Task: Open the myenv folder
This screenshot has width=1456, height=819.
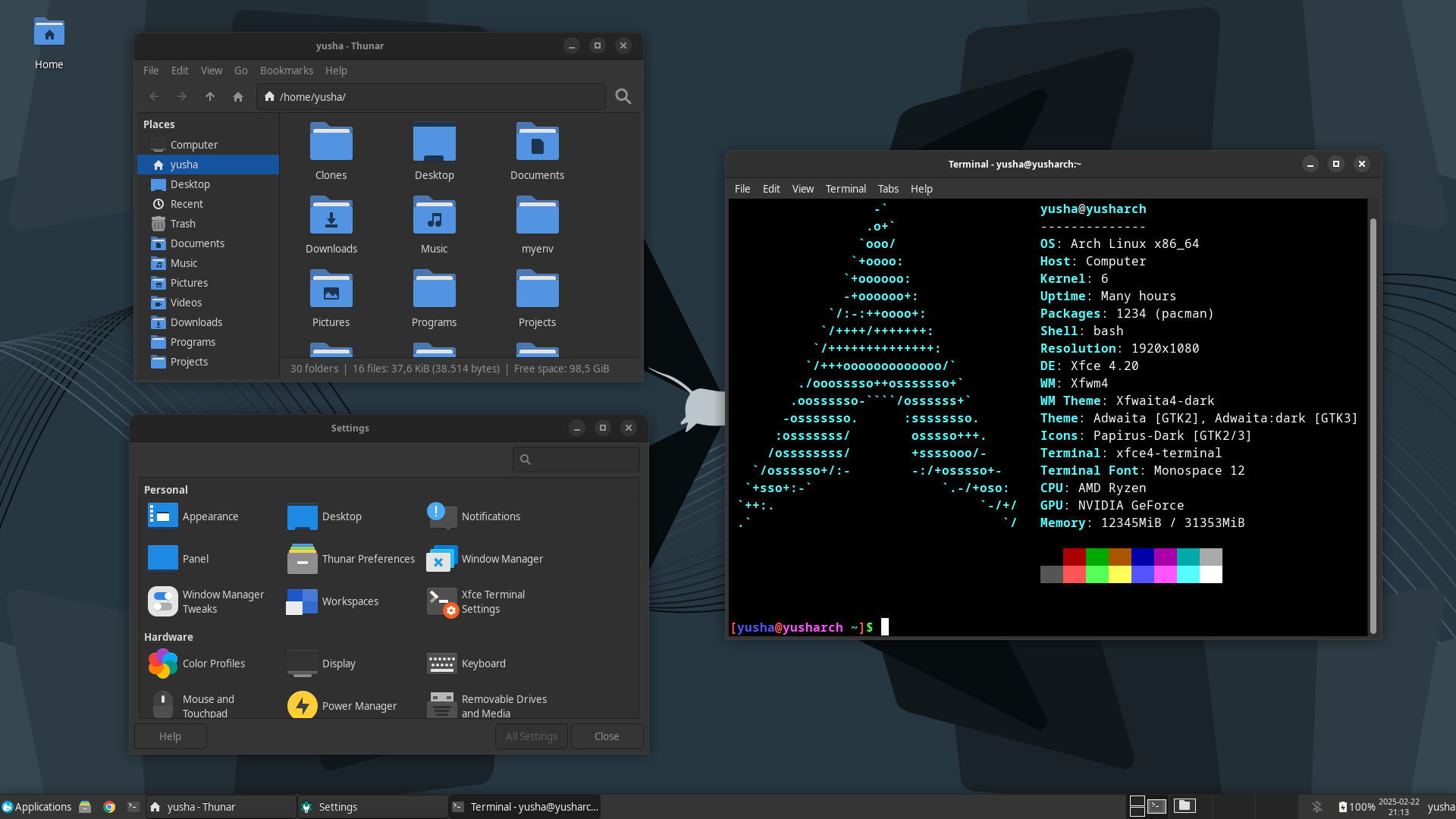Action: coord(538,224)
